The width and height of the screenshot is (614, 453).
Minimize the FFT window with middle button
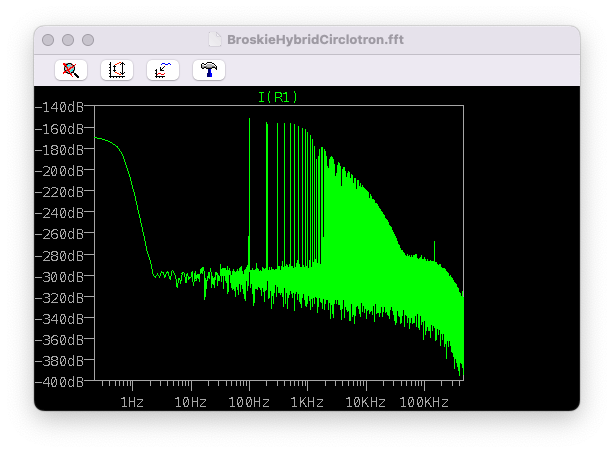click(68, 40)
